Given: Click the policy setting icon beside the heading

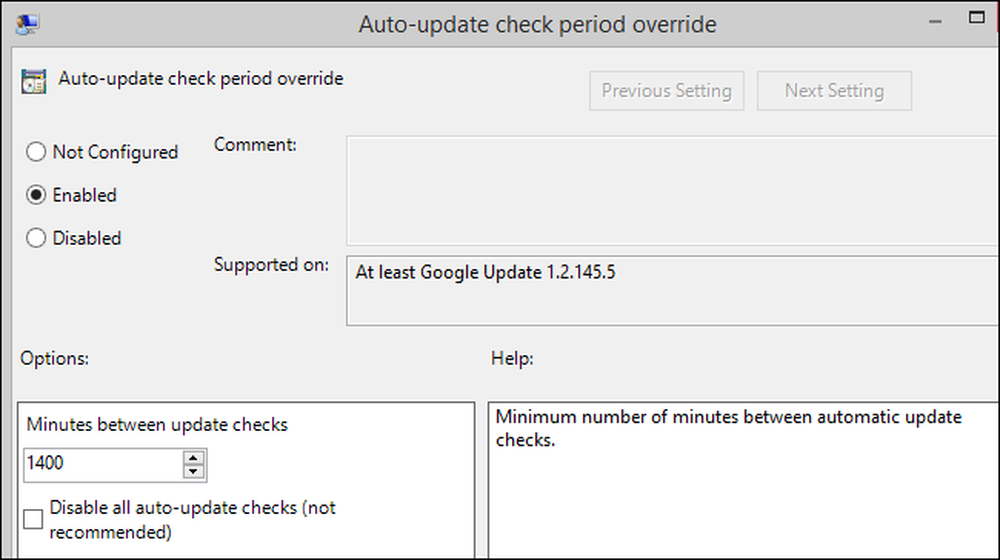Looking at the screenshot, I should [33, 82].
